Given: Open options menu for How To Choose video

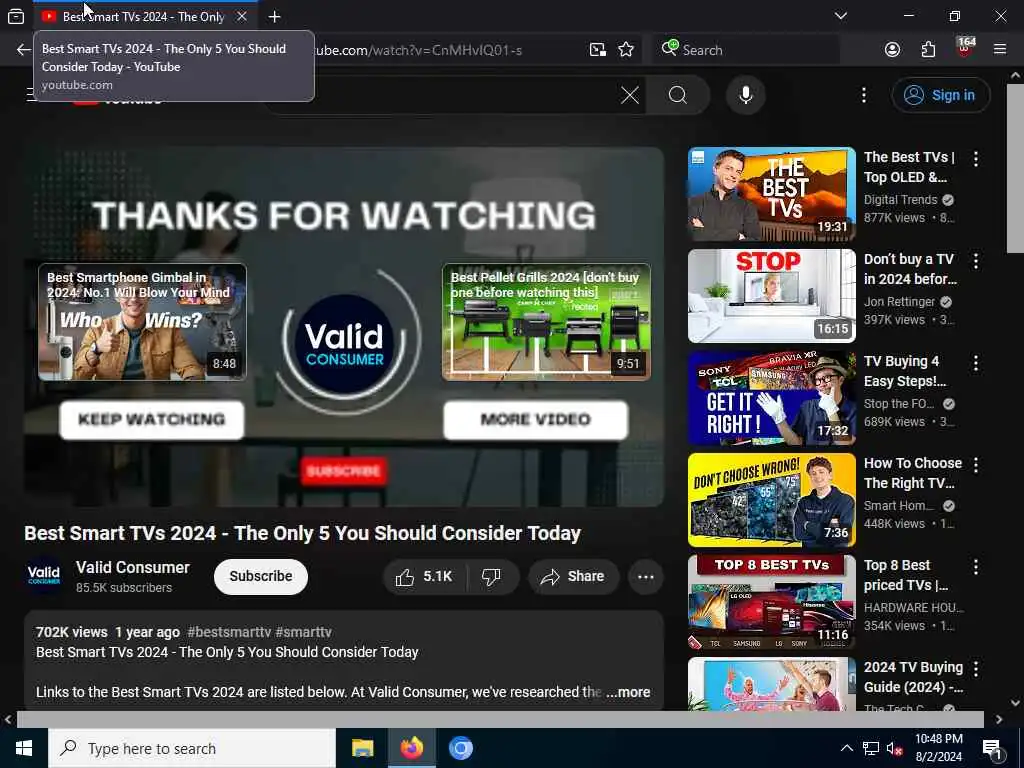Looking at the screenshot, I should click(976, 465).
